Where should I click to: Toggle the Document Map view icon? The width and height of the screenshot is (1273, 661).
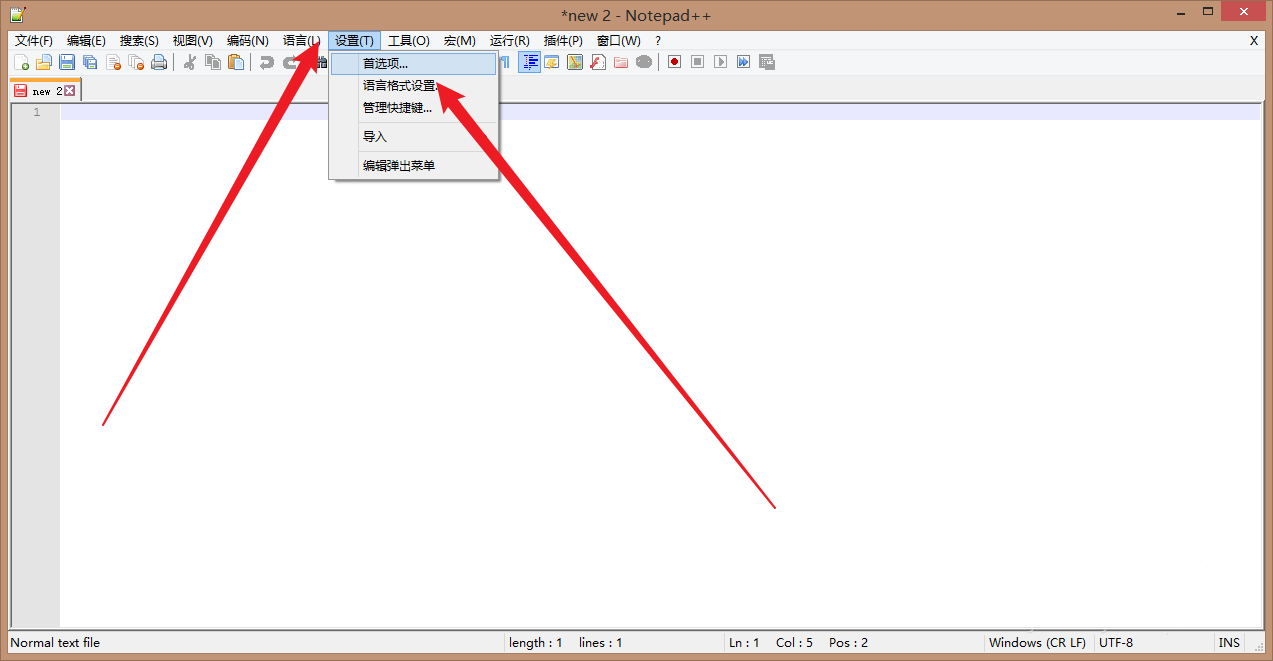click(575, 62)
